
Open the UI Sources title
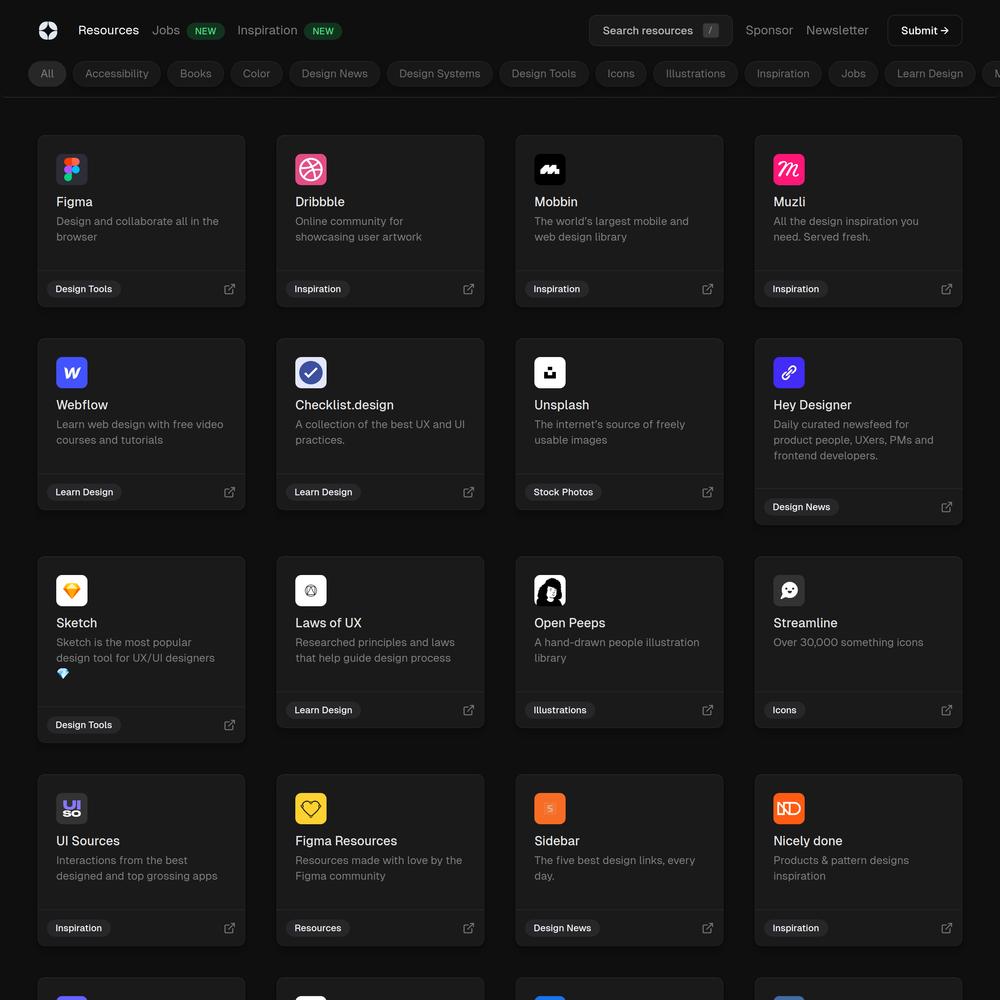point(88,841)
